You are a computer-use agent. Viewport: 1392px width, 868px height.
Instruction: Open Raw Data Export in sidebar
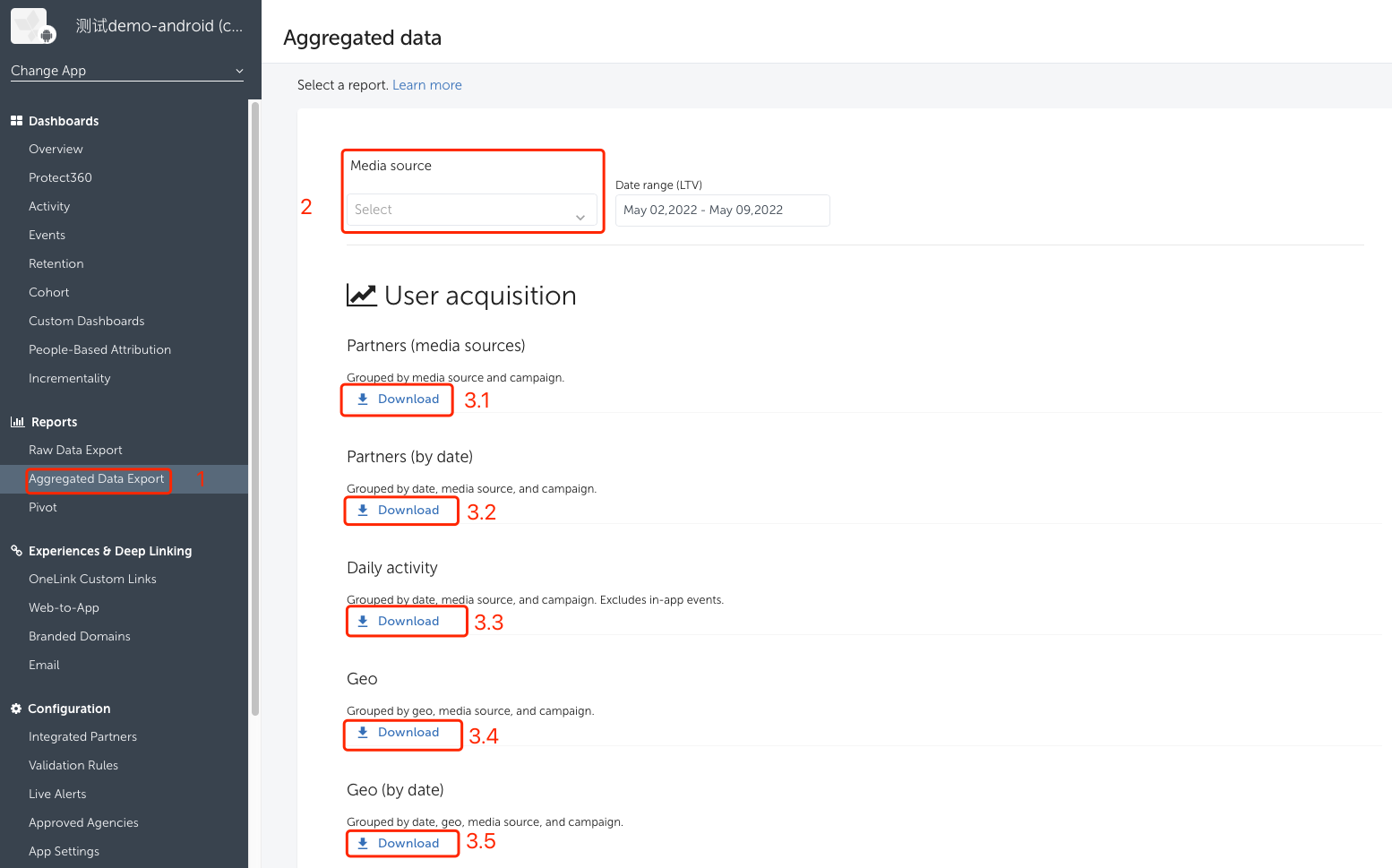75,451
